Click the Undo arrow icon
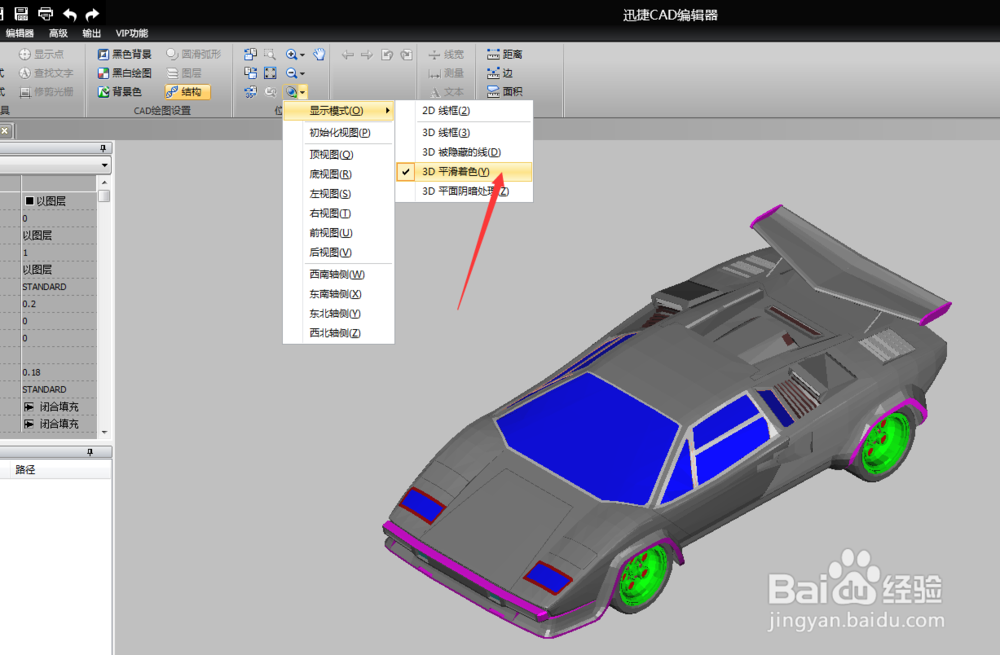This screenshot has width=1000, height=655. tap(70, 14)
